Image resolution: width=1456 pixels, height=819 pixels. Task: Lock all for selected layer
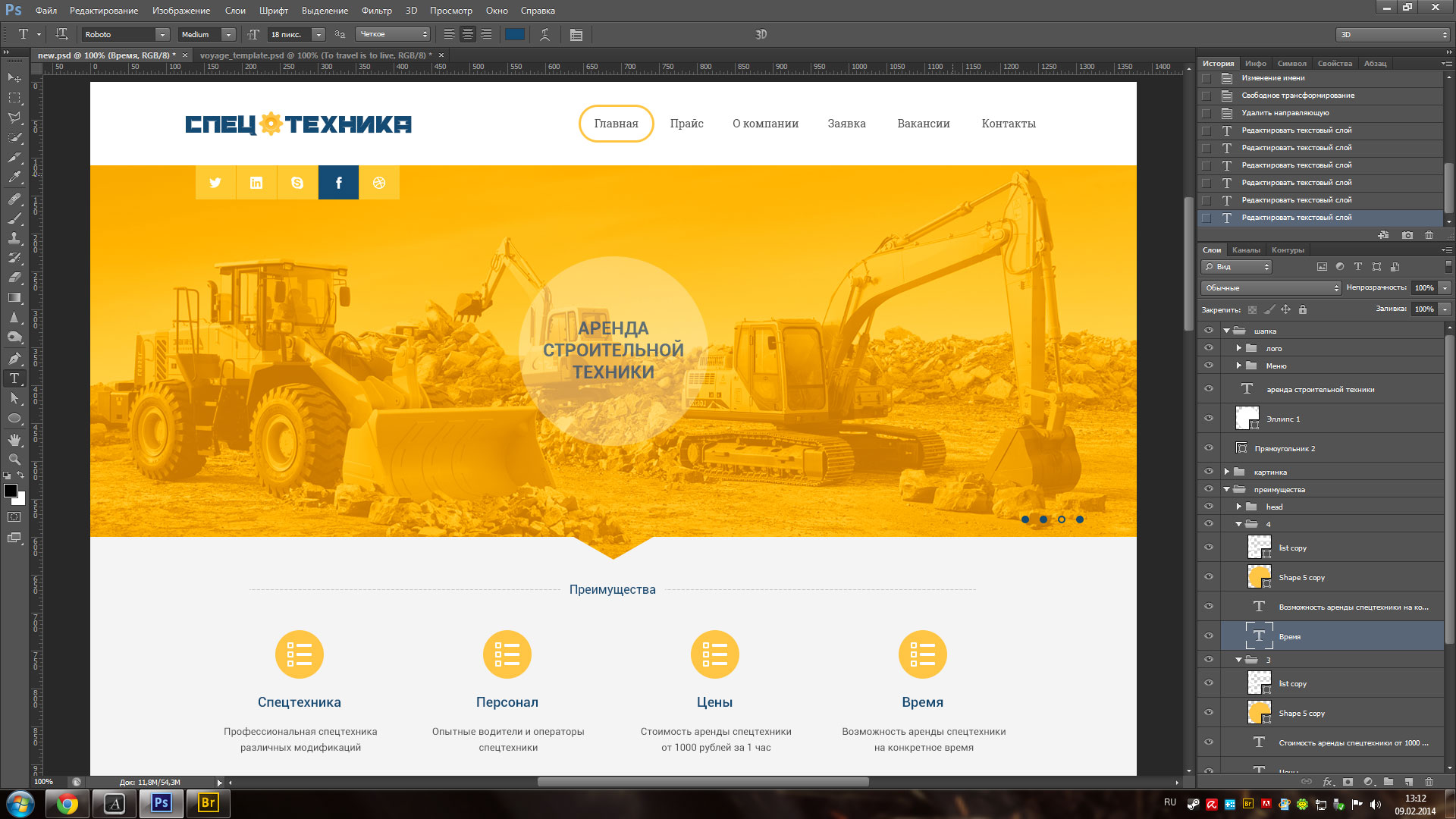[1303, 309]
